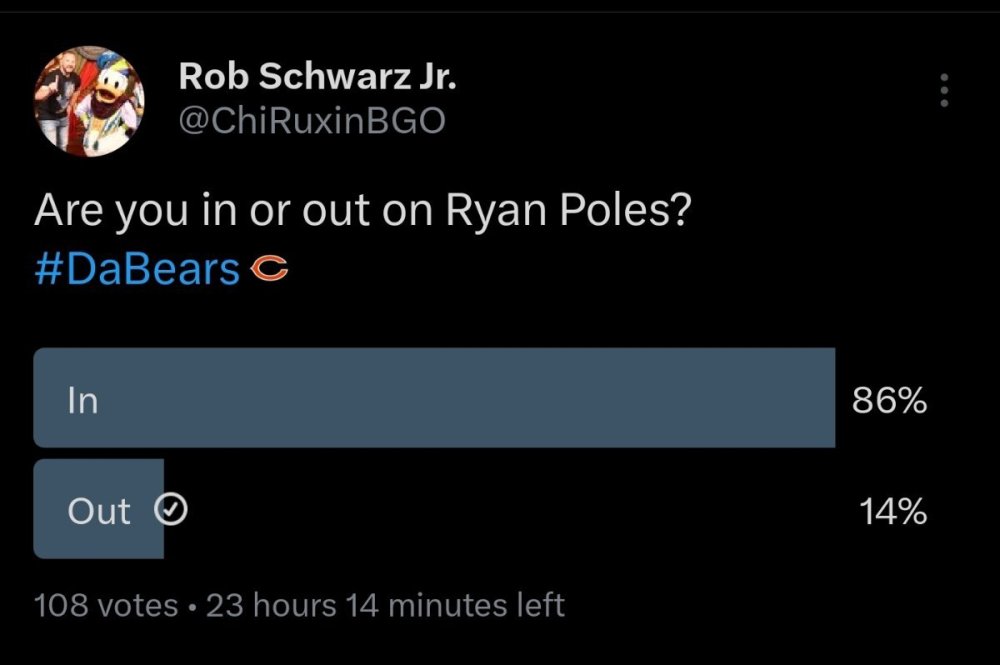The image size is (1000, 665).
Task: Open the #DaBears hashtag
Action: pos(137,268)
